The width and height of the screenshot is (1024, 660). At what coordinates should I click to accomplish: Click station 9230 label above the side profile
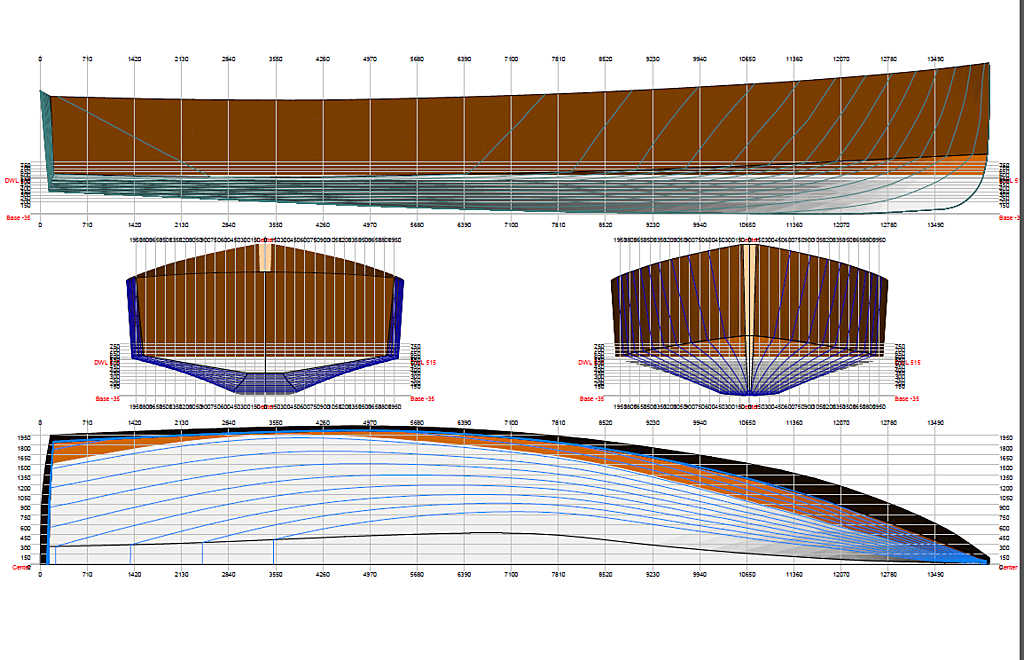[652, 59]
